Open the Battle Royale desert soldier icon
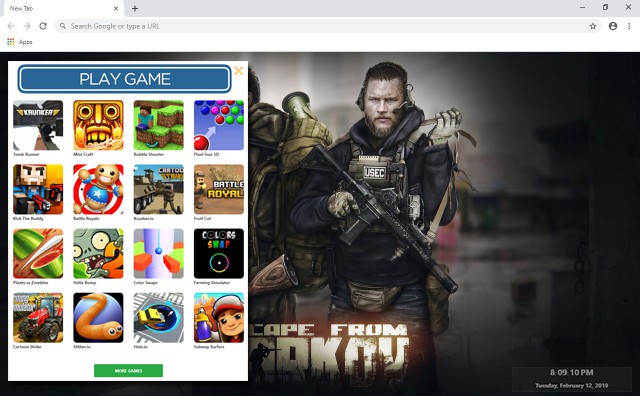The image size is (640, 400). click(219, 189)
